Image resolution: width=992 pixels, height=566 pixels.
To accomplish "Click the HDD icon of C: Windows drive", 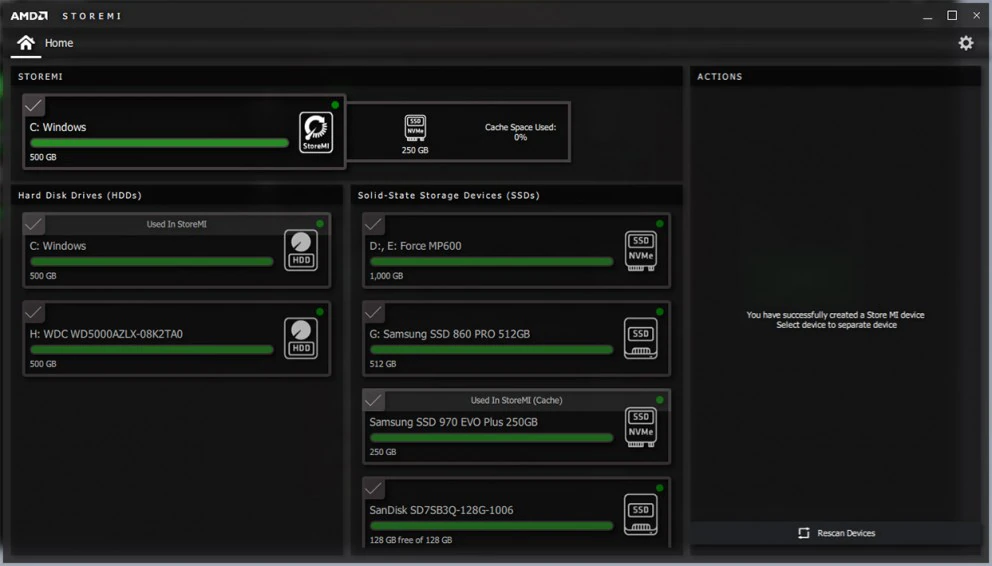I will click(x=301, y=250).
